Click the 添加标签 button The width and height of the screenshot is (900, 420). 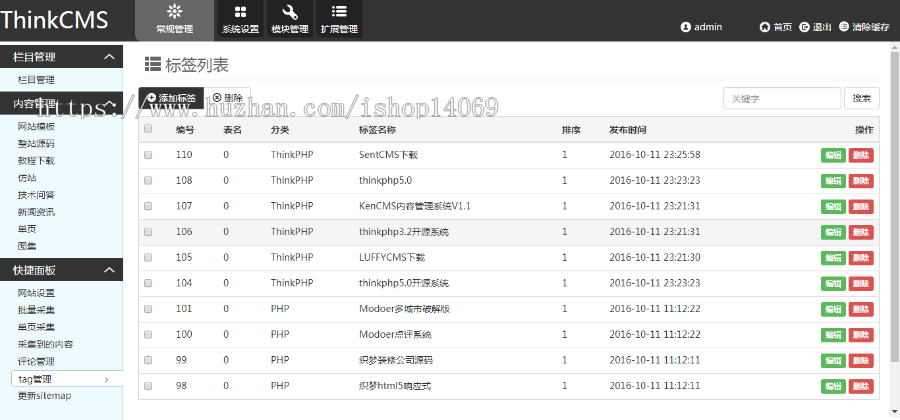pos(172,98)
